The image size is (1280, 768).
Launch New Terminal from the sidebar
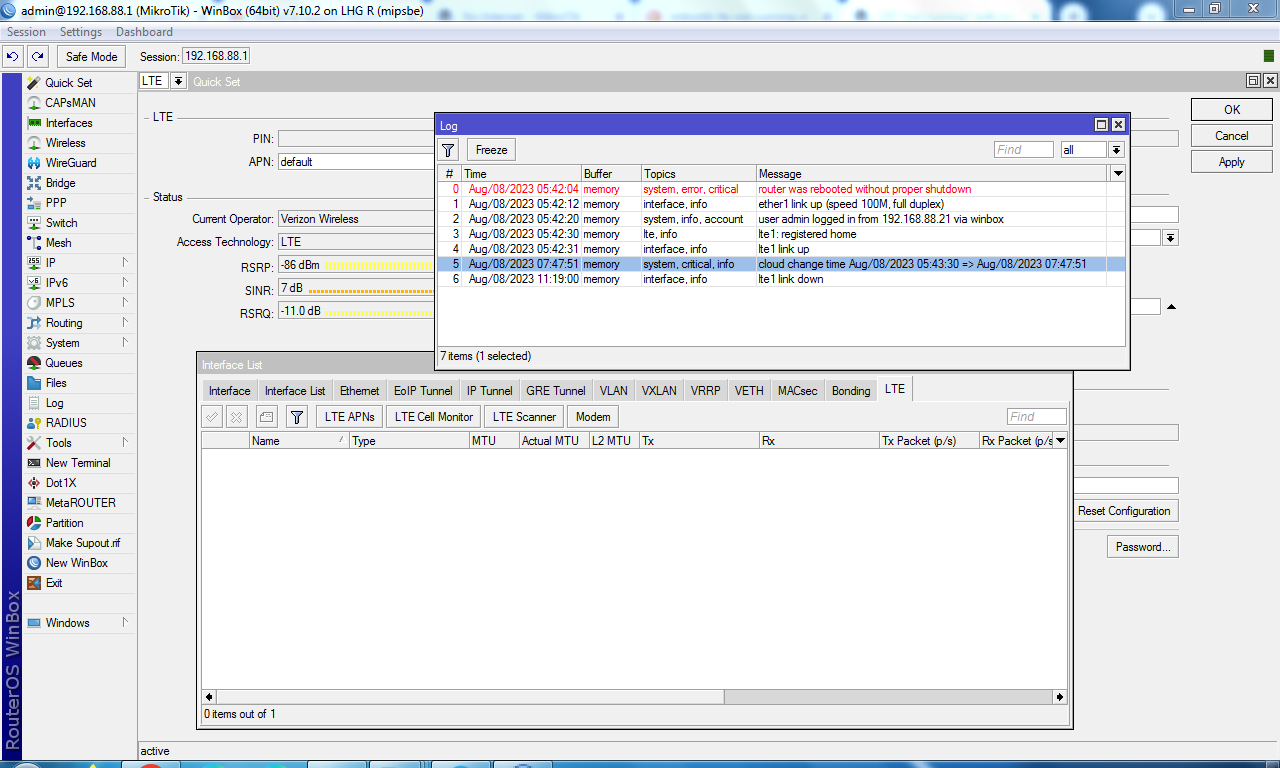coord(78,463)
